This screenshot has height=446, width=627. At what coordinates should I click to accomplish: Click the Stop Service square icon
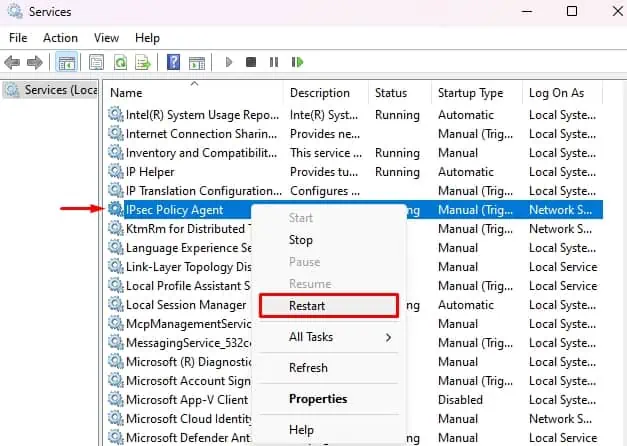tap(251, 62)
